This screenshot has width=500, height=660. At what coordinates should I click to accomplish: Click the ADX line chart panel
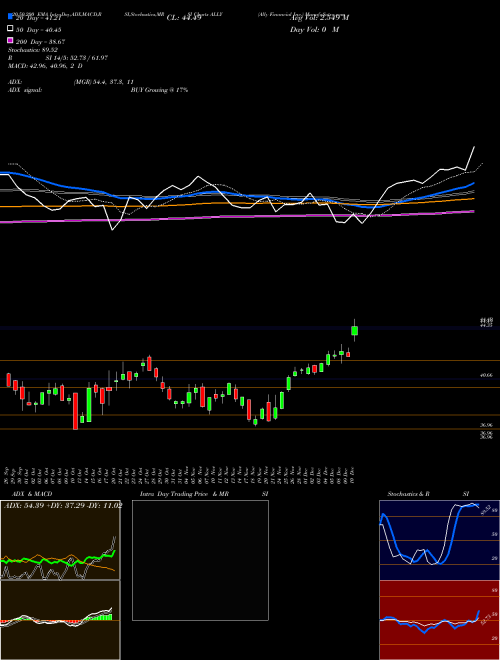60,540
